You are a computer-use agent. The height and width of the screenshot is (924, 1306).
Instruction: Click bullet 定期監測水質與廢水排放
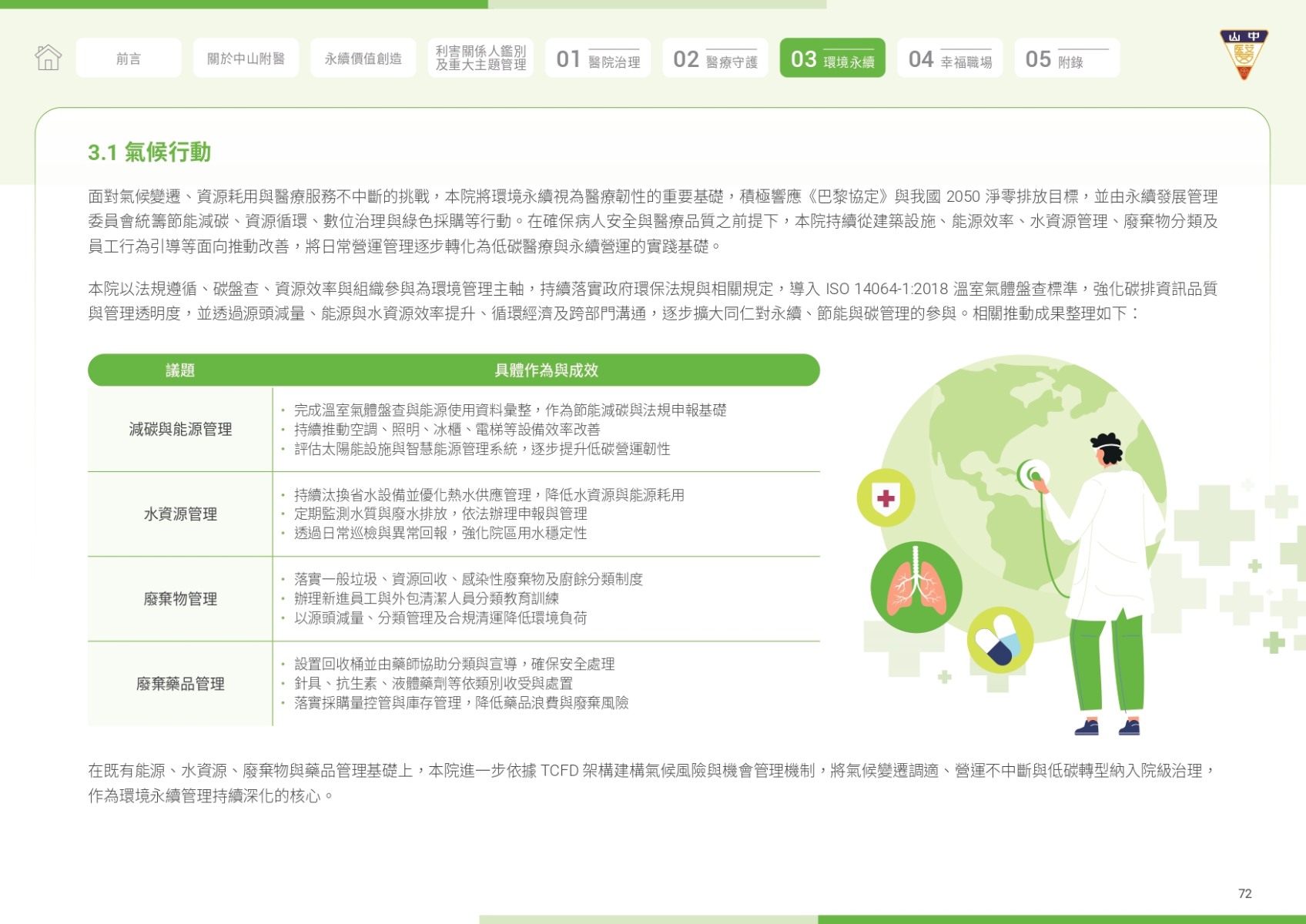click(x=440, y=514)
